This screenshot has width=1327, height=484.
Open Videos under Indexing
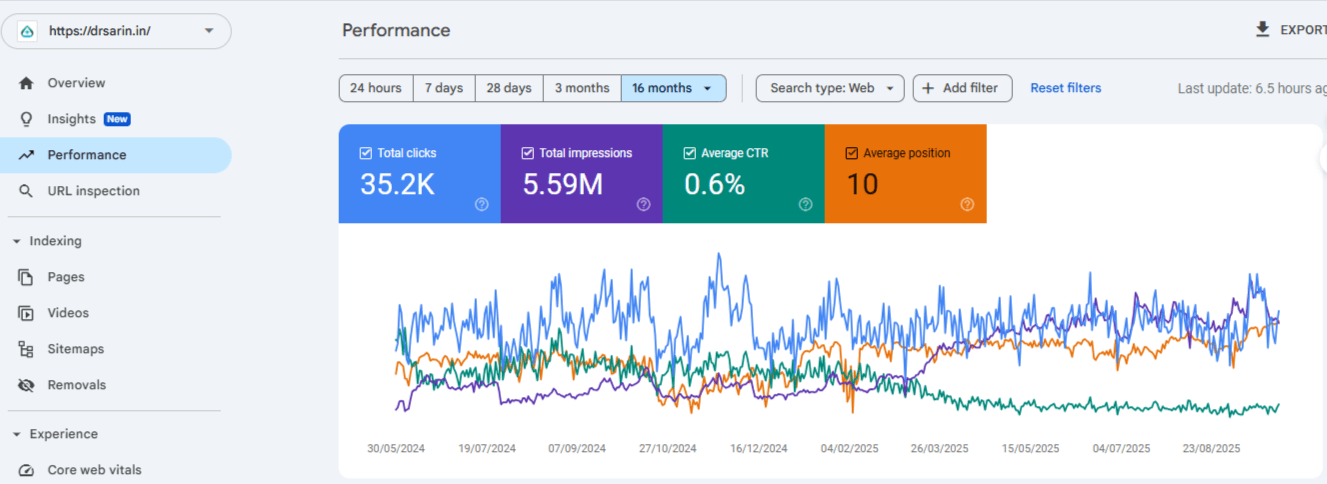point(115,313)
